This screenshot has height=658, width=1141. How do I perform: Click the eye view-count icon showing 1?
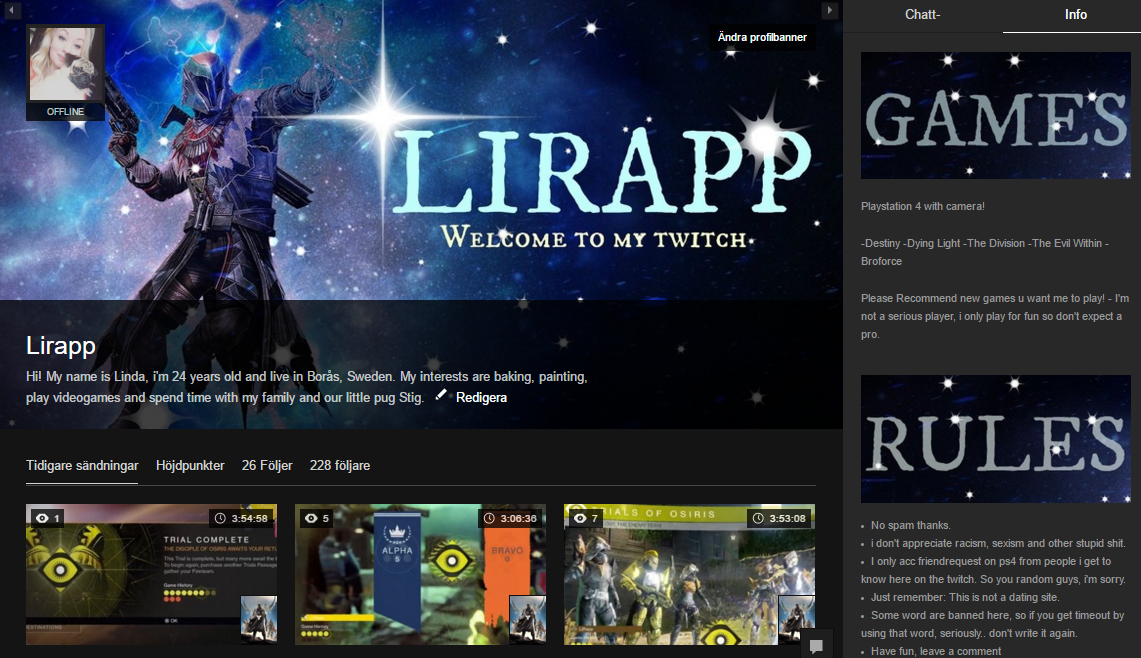(42, 518)
